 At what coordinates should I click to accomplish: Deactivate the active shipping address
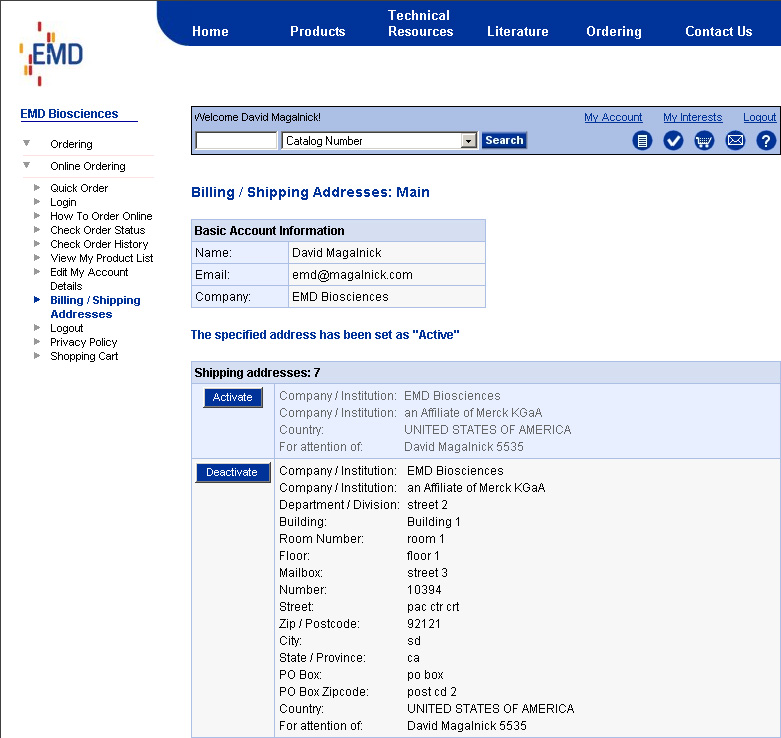[x=232, y=472]
